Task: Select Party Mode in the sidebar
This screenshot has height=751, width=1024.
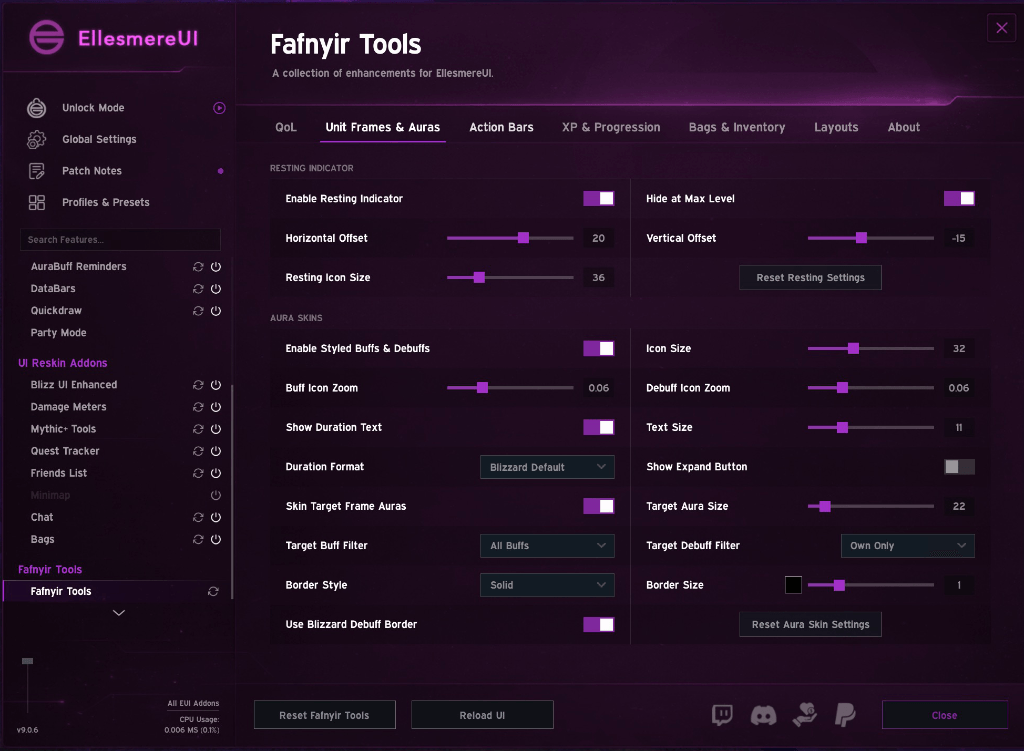Action: [x=58, y=332]
